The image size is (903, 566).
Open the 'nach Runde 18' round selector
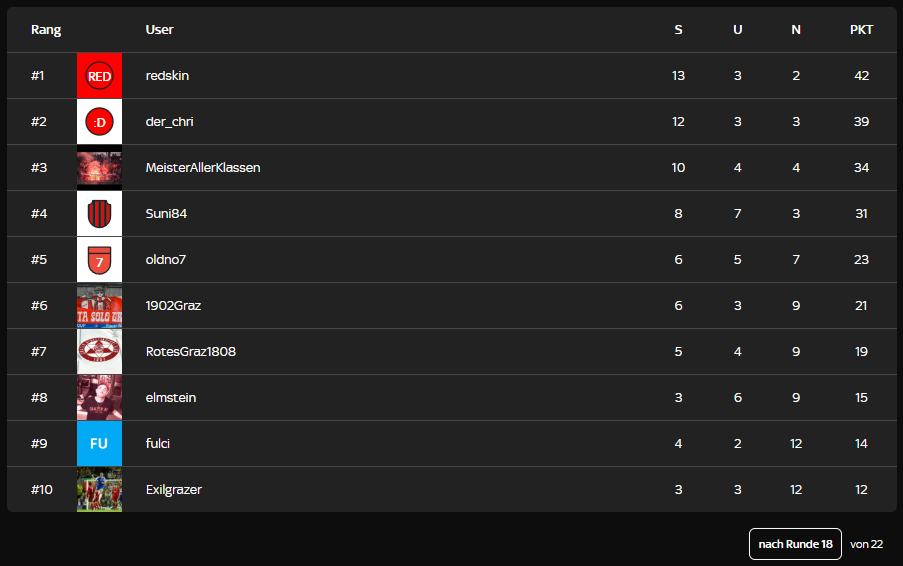795,544
